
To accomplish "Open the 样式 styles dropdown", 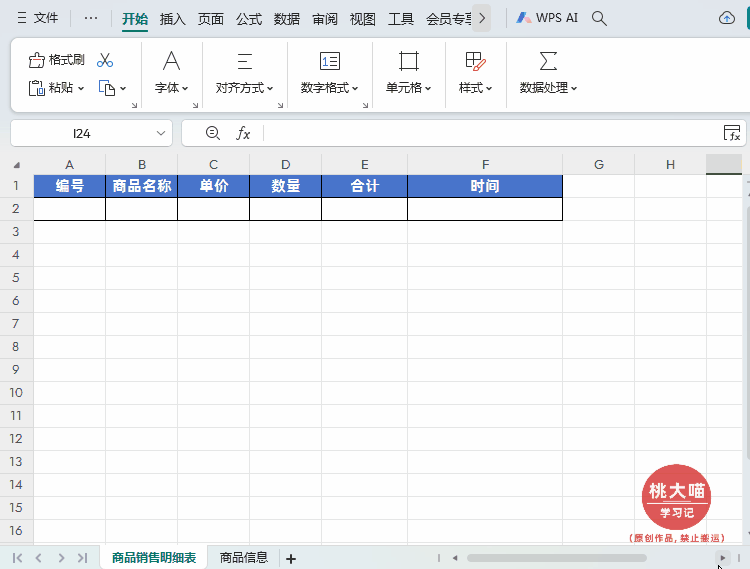I will point(475,73).
